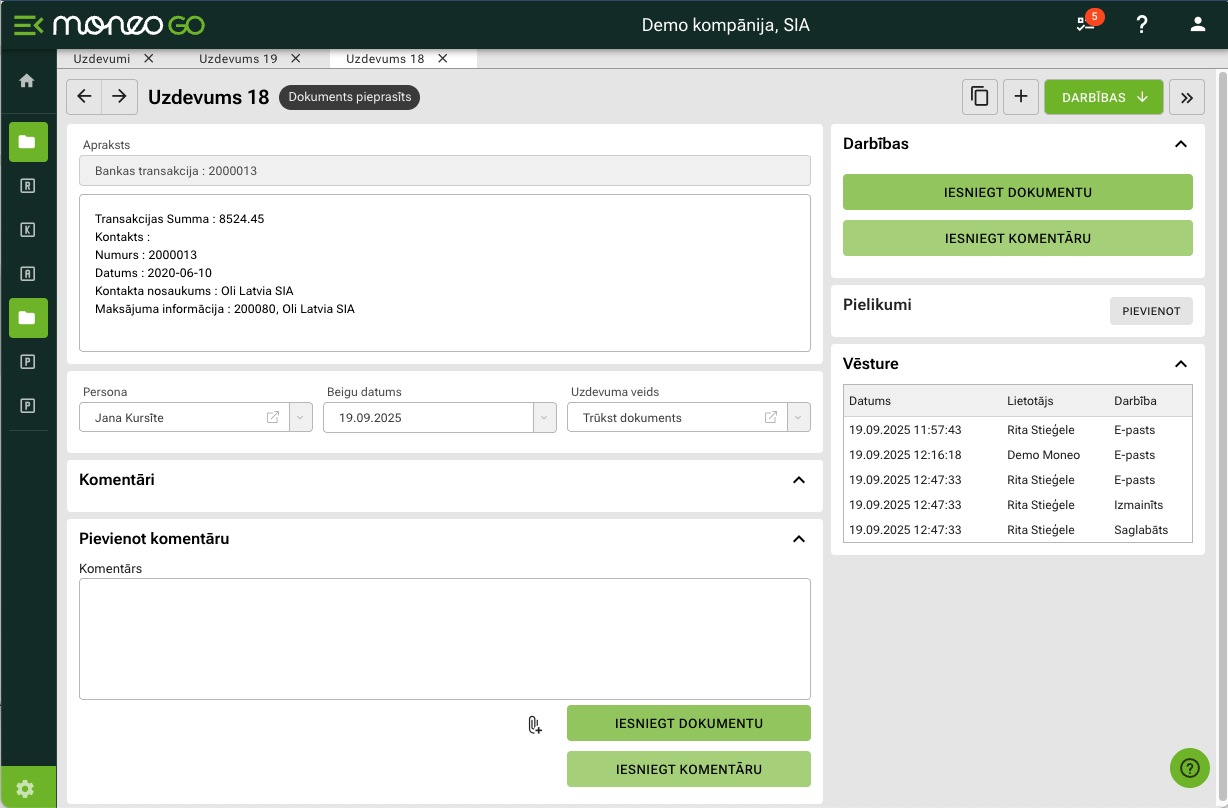Expand the Uzdevuma veids dropdown arrow
Screen dimensions: 1228x808
pos(798,418)
